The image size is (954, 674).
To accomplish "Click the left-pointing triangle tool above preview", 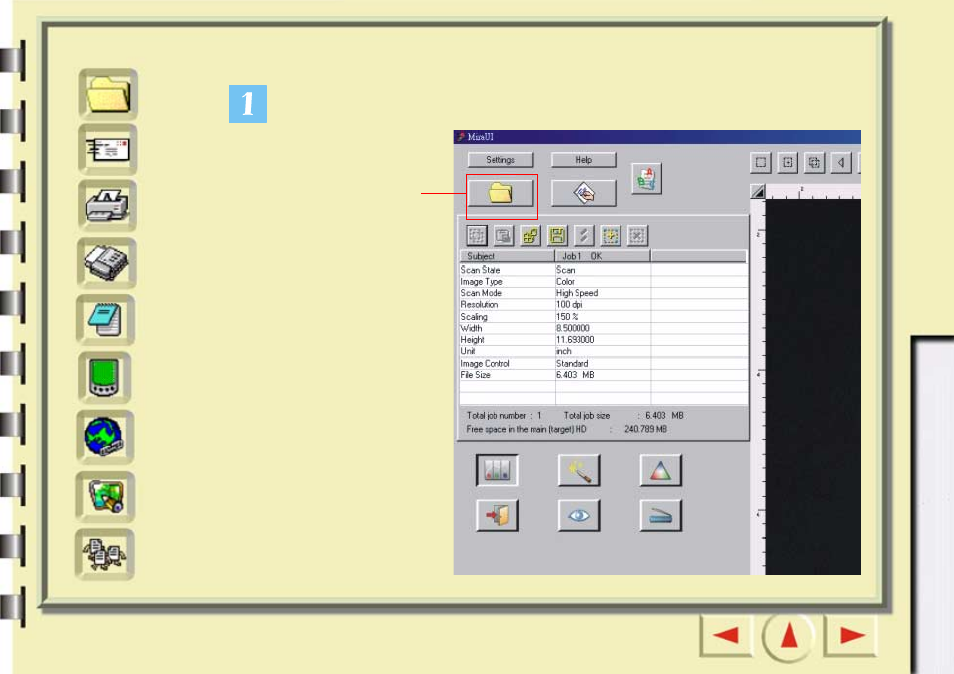I will tap(841, 162).
